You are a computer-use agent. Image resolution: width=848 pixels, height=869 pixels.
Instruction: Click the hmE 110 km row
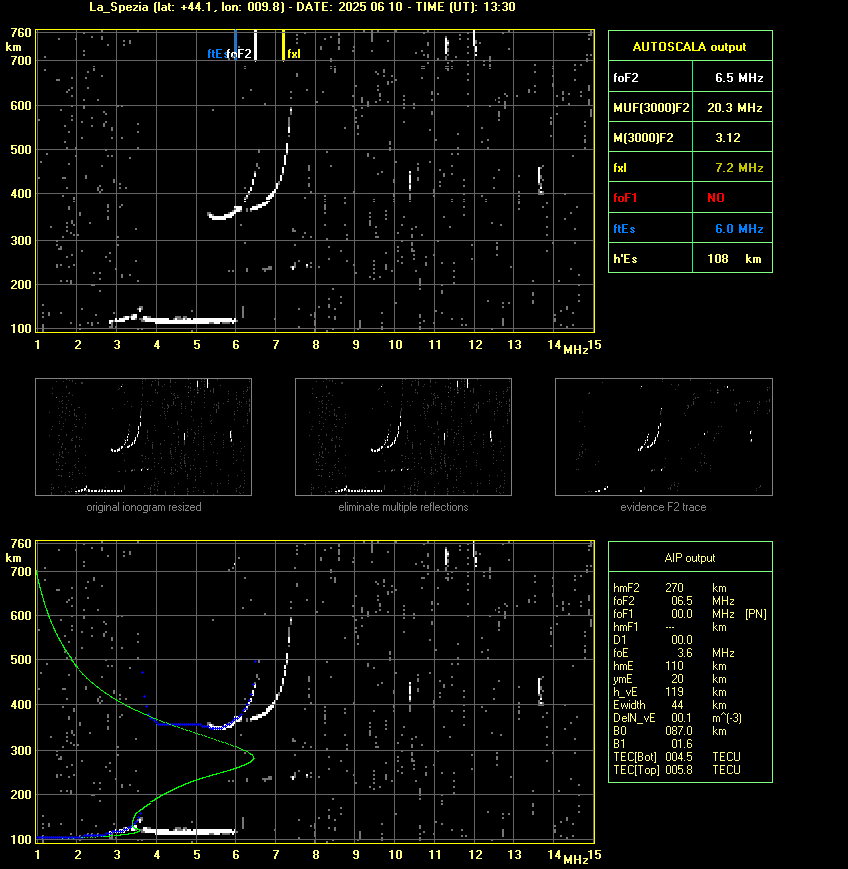click(x=670, y=666)
